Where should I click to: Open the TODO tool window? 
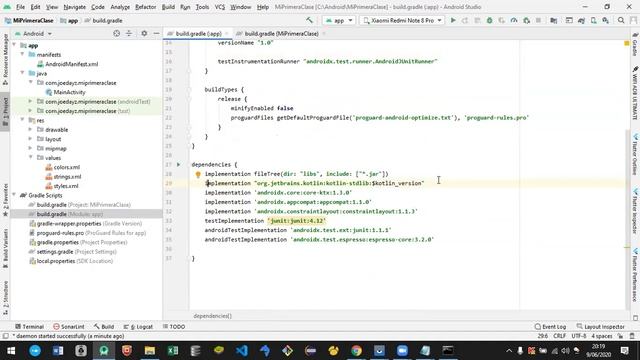pos(174,327)
